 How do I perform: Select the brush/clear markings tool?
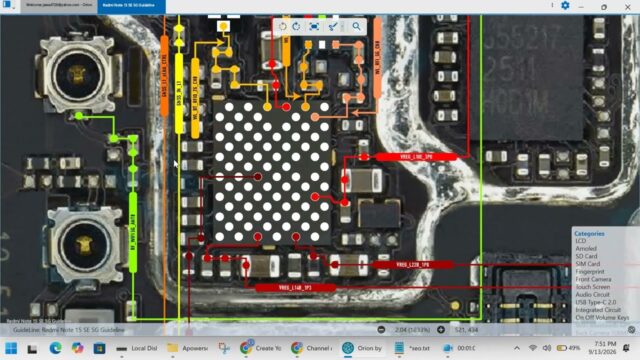(x=333, y=27)
